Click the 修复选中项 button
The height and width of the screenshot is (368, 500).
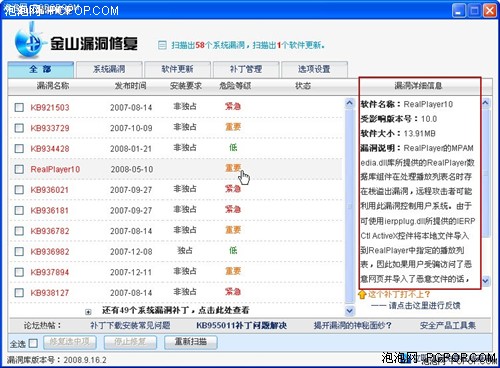[x=70, y=342]
